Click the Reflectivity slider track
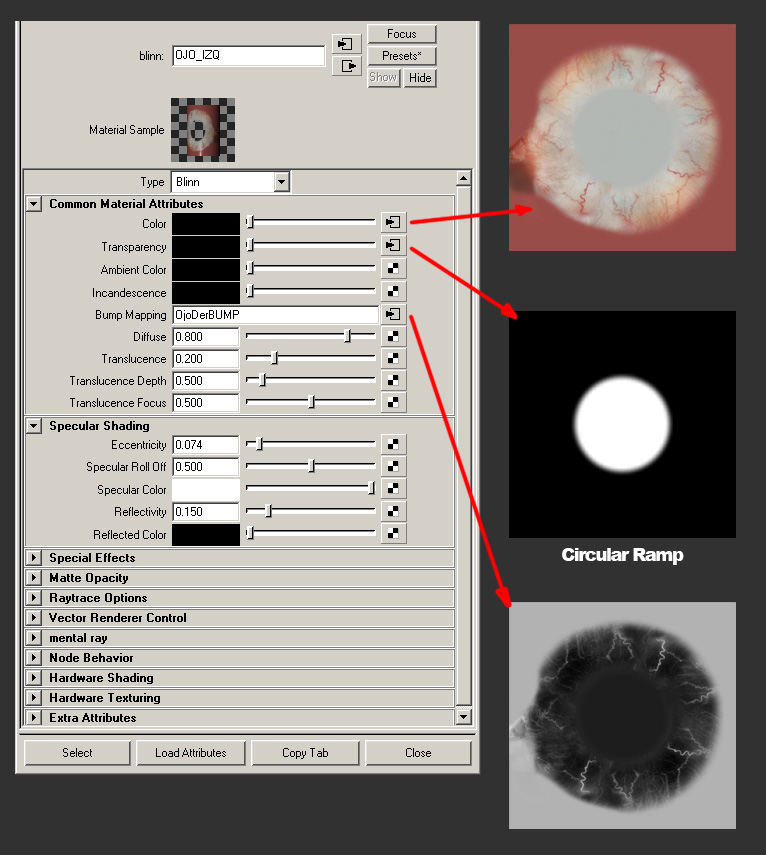The height and width of the screenshot is (855, 766). (311, 511)
